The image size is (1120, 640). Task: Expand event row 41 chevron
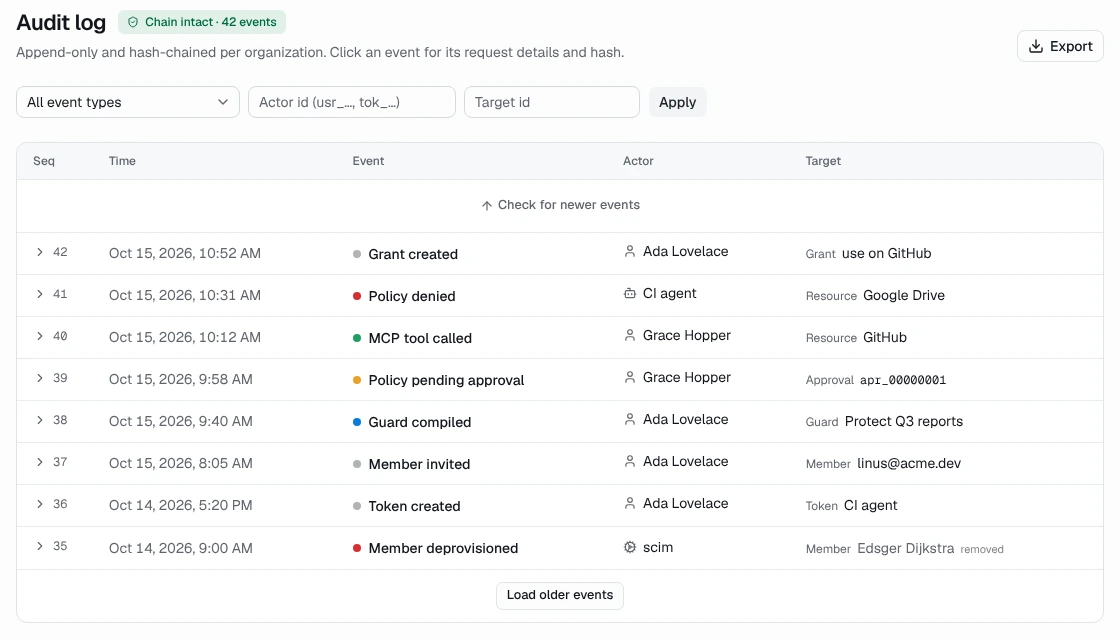coord(39,294)
